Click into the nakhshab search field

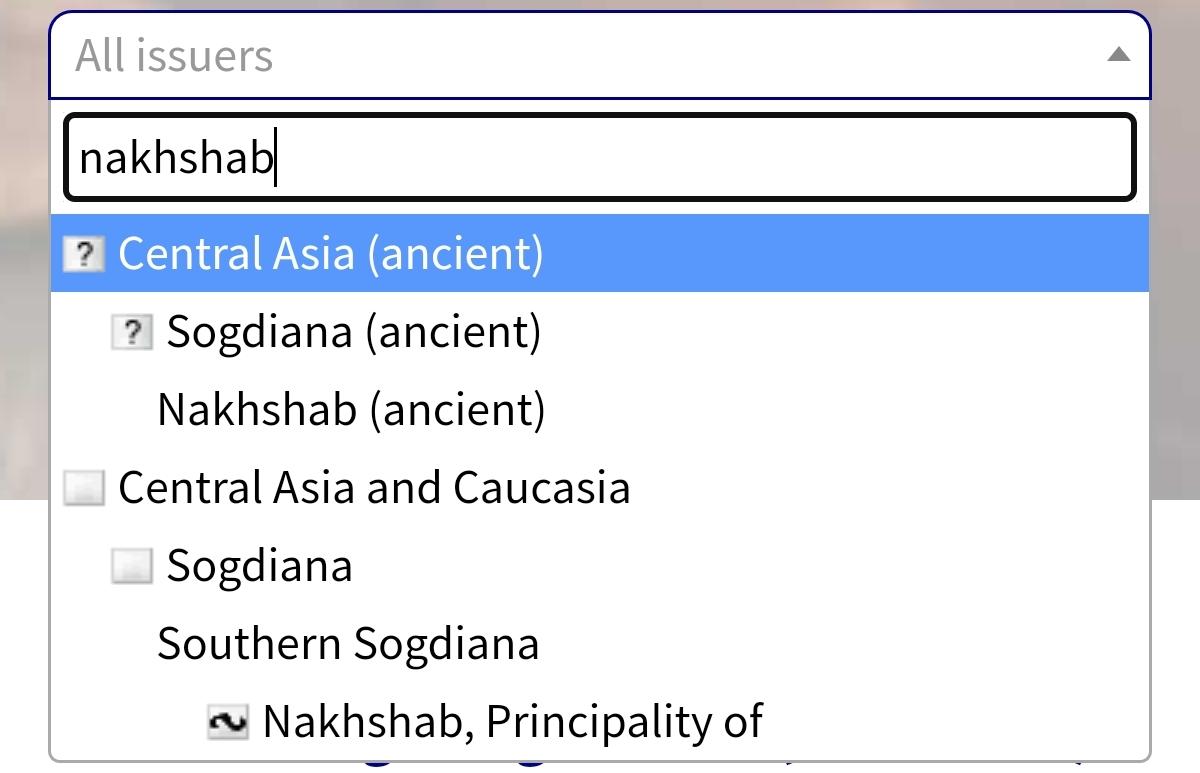(600, 157)
